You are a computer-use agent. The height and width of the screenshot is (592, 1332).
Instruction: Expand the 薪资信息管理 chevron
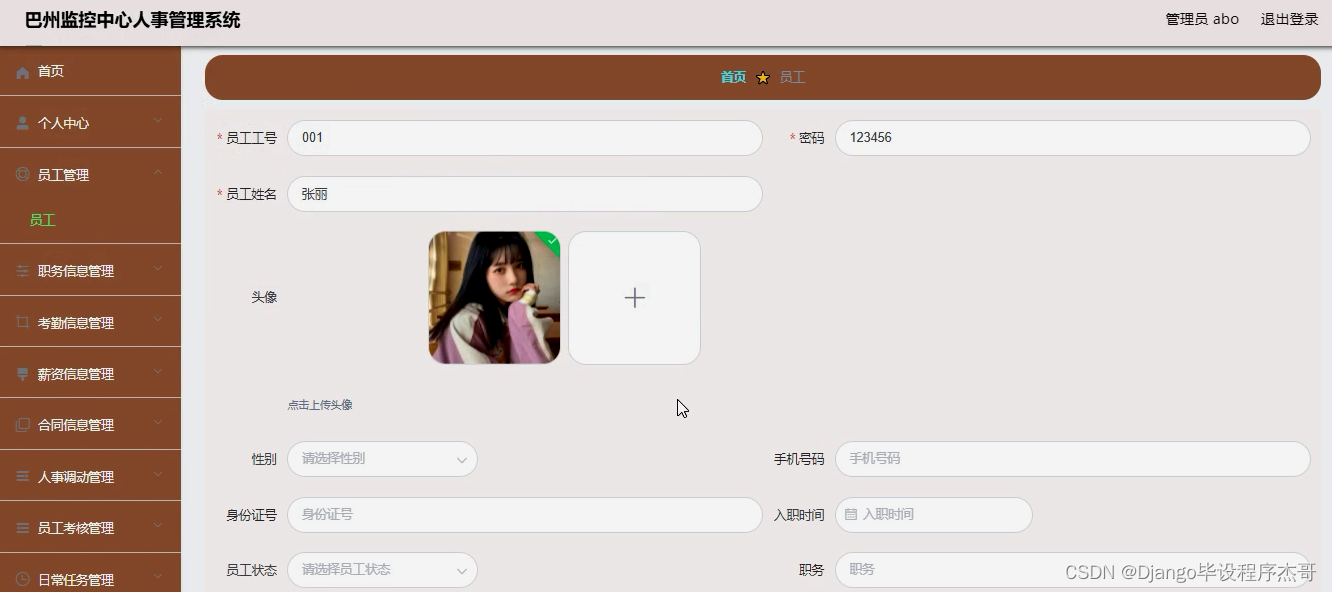(x=158, y=372)
